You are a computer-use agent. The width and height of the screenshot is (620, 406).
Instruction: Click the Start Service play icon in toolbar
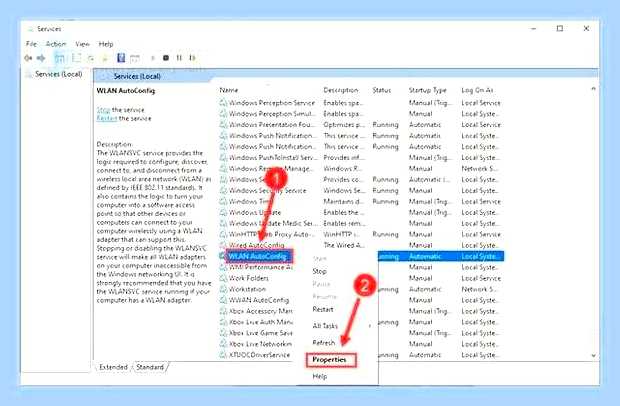click(153, 58)
